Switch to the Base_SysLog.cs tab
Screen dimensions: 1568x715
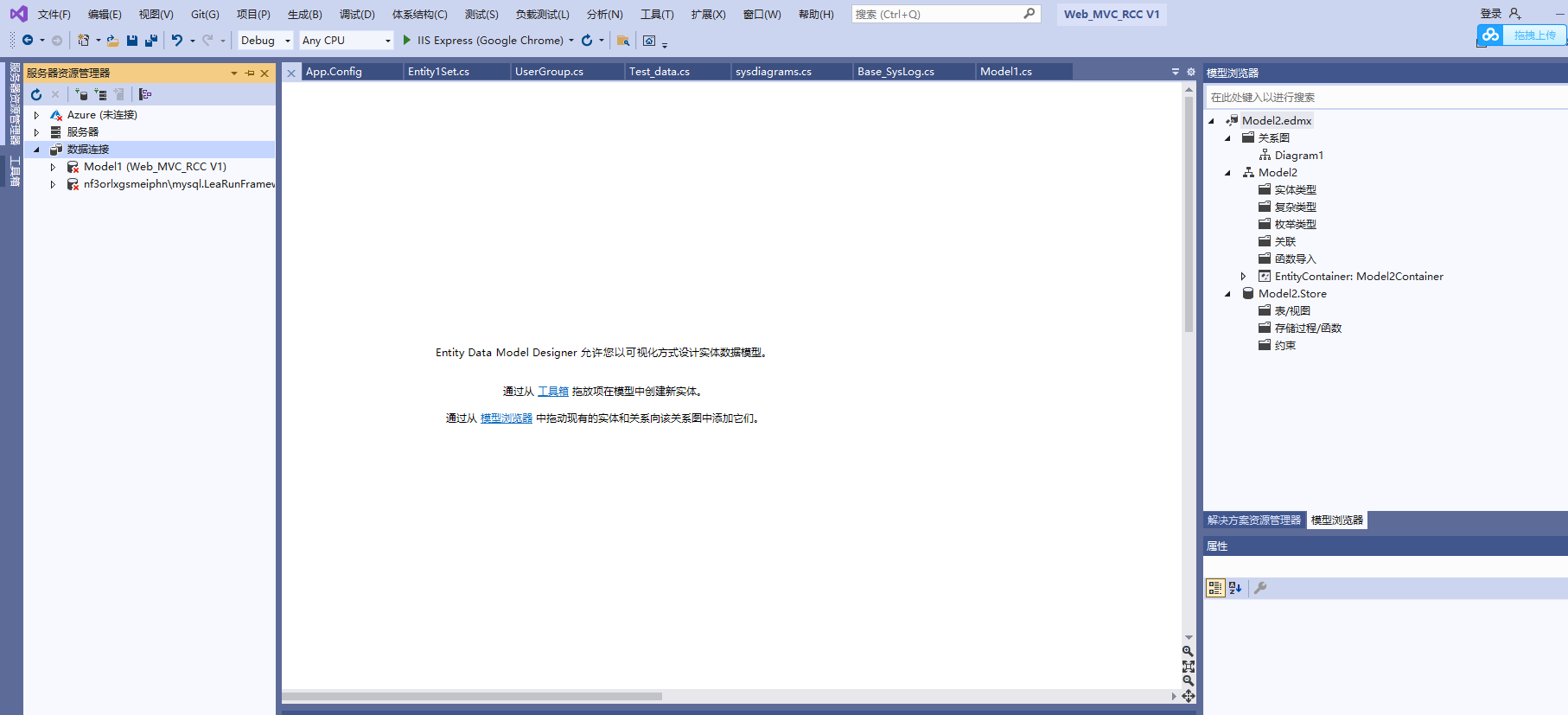(x=896, y=72)
